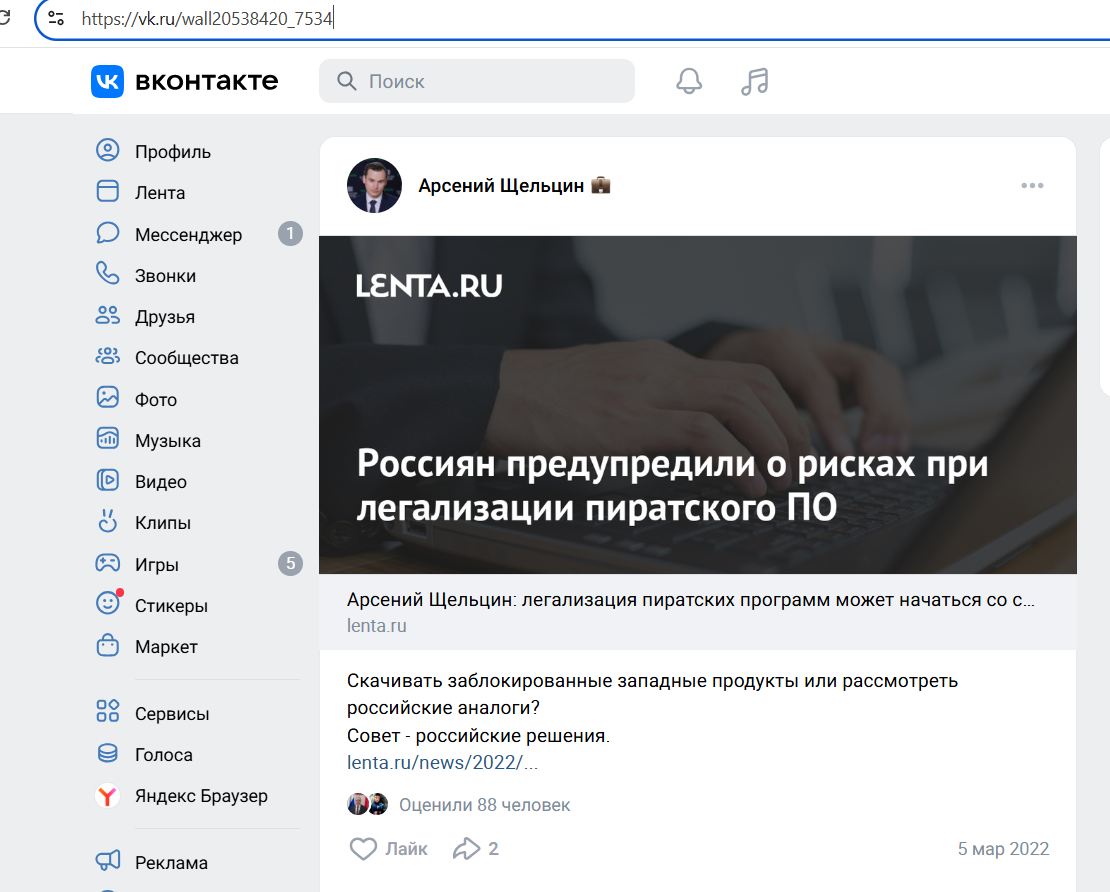1110x892 pixels.
Task: Click the Сообщества group icon
Action: point(108,357)
